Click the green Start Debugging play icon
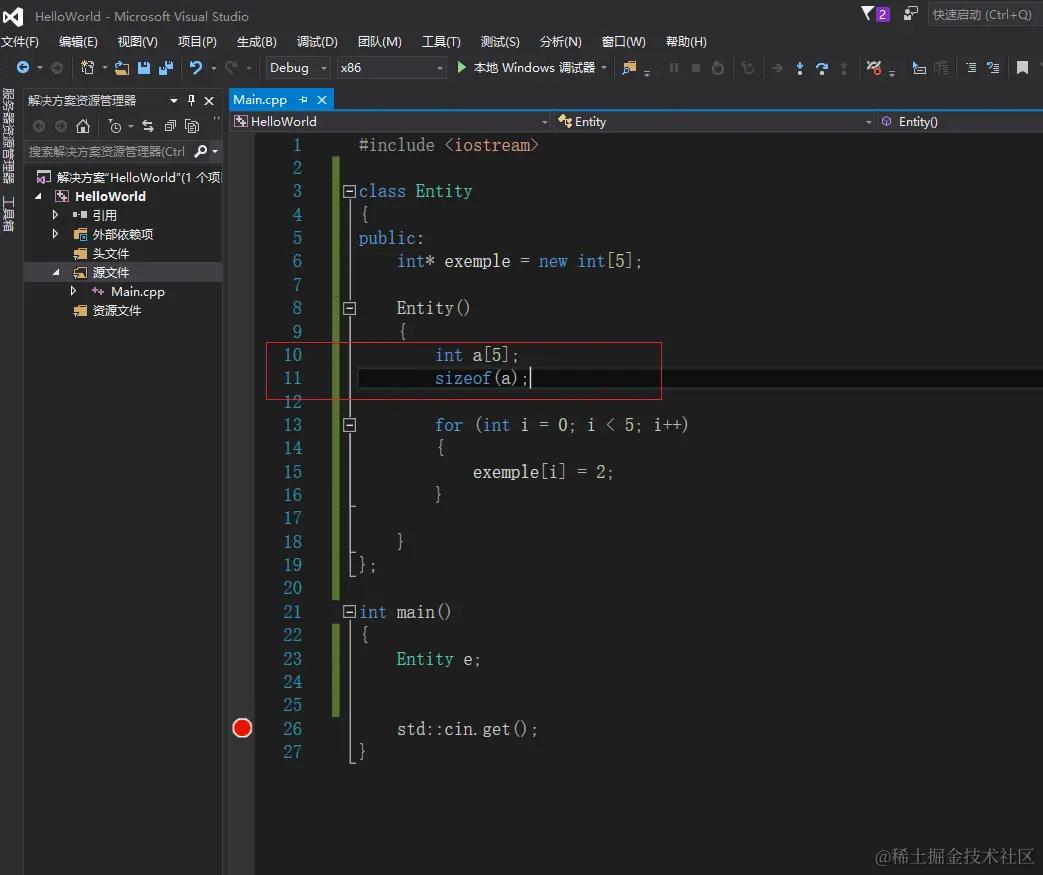 pyautogui.click(x=462, y=67)
